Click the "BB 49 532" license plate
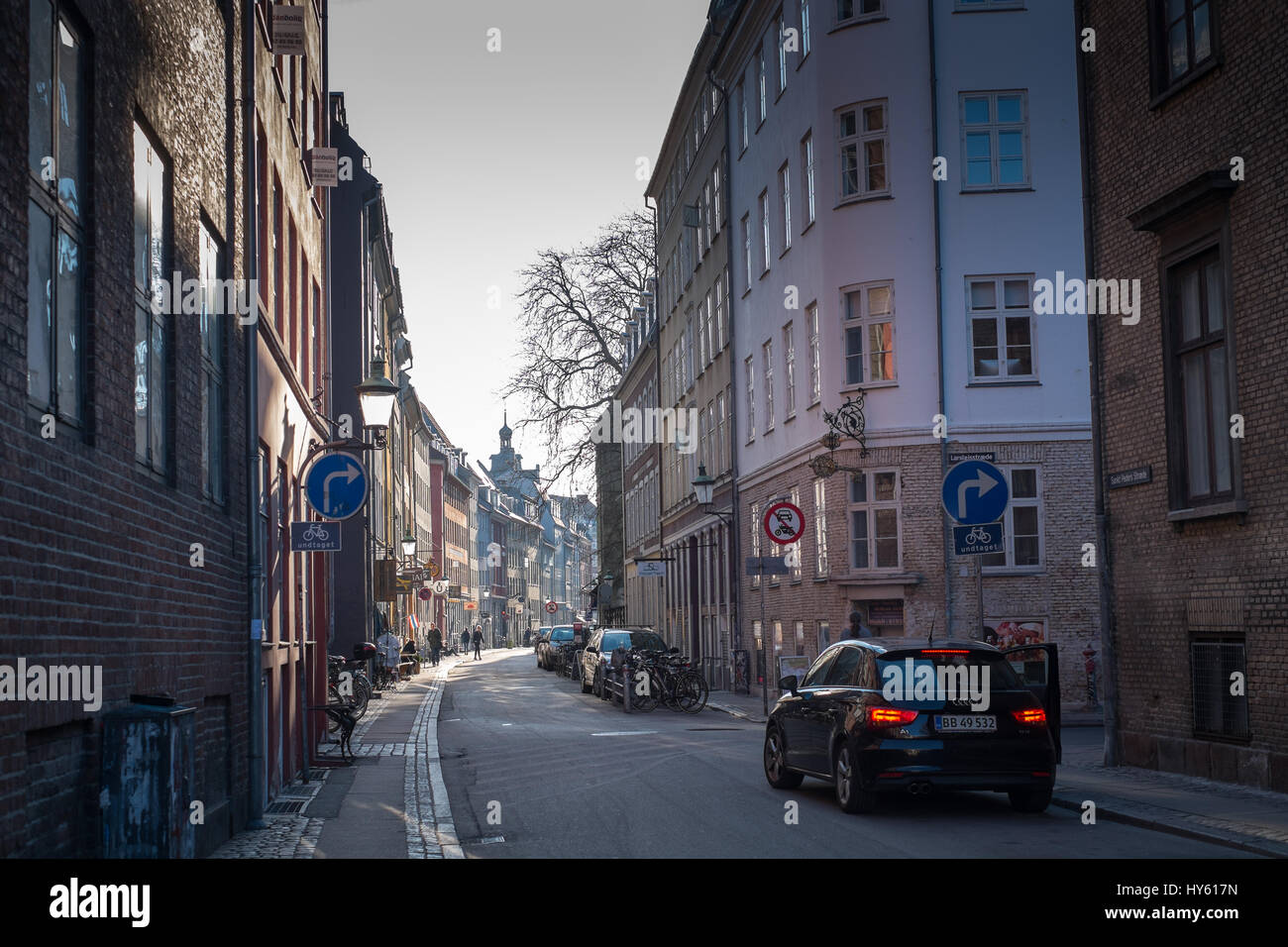 coord(964,722)
